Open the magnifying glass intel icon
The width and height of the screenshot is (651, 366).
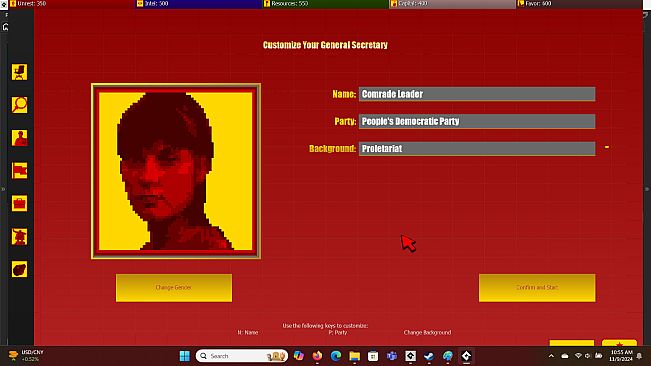pyautogui.click(x=20, y=105)
